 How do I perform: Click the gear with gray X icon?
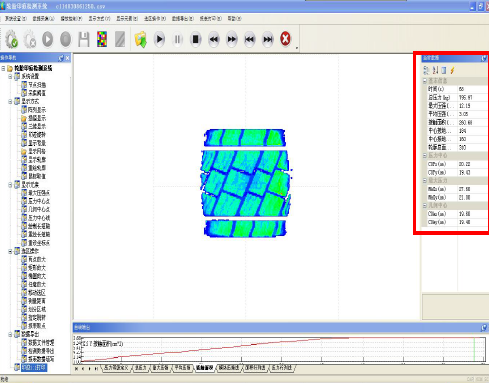pos(30,39)
